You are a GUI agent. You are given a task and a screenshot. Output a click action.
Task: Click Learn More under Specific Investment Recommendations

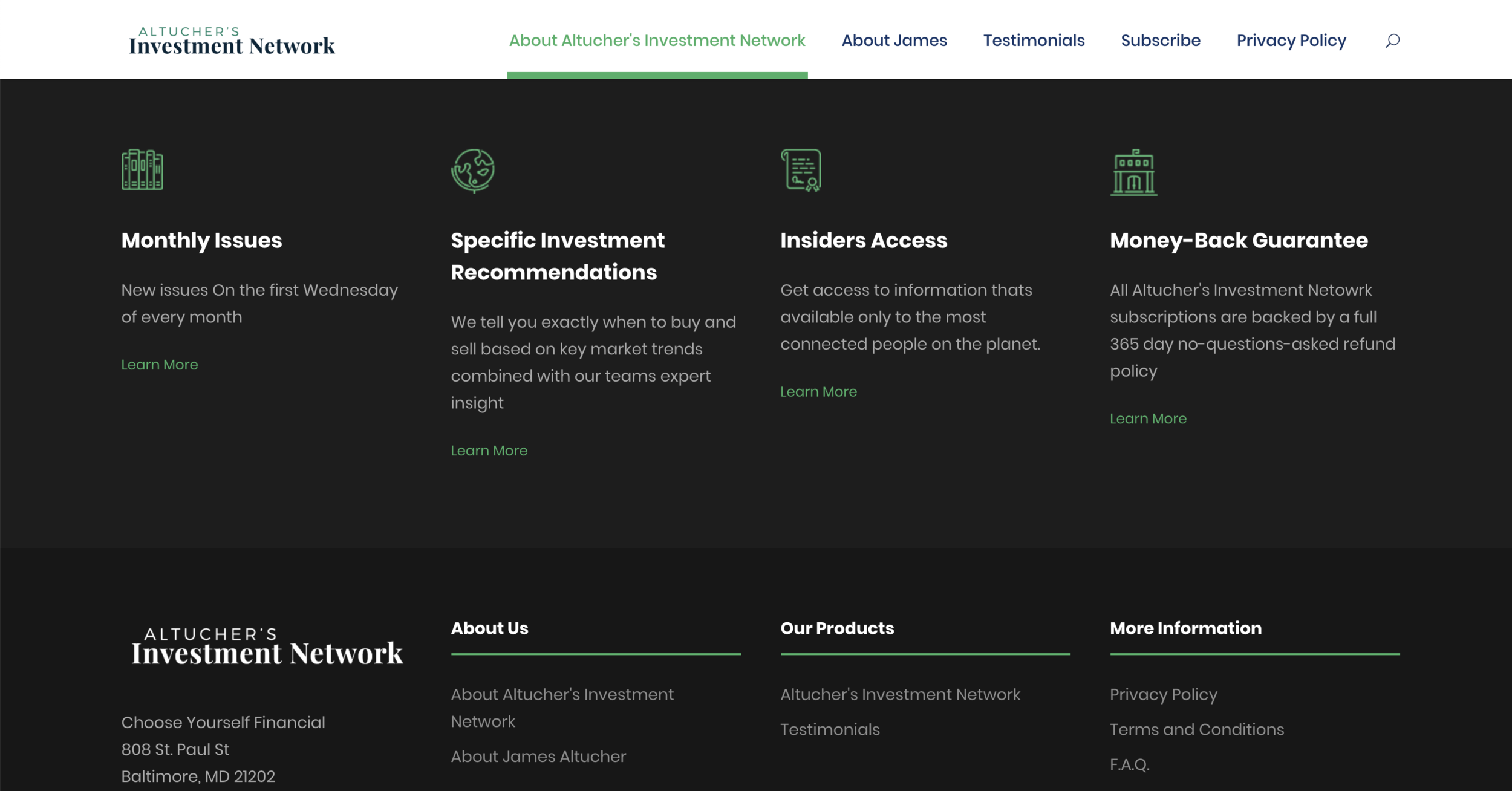[x=489, y=451]
